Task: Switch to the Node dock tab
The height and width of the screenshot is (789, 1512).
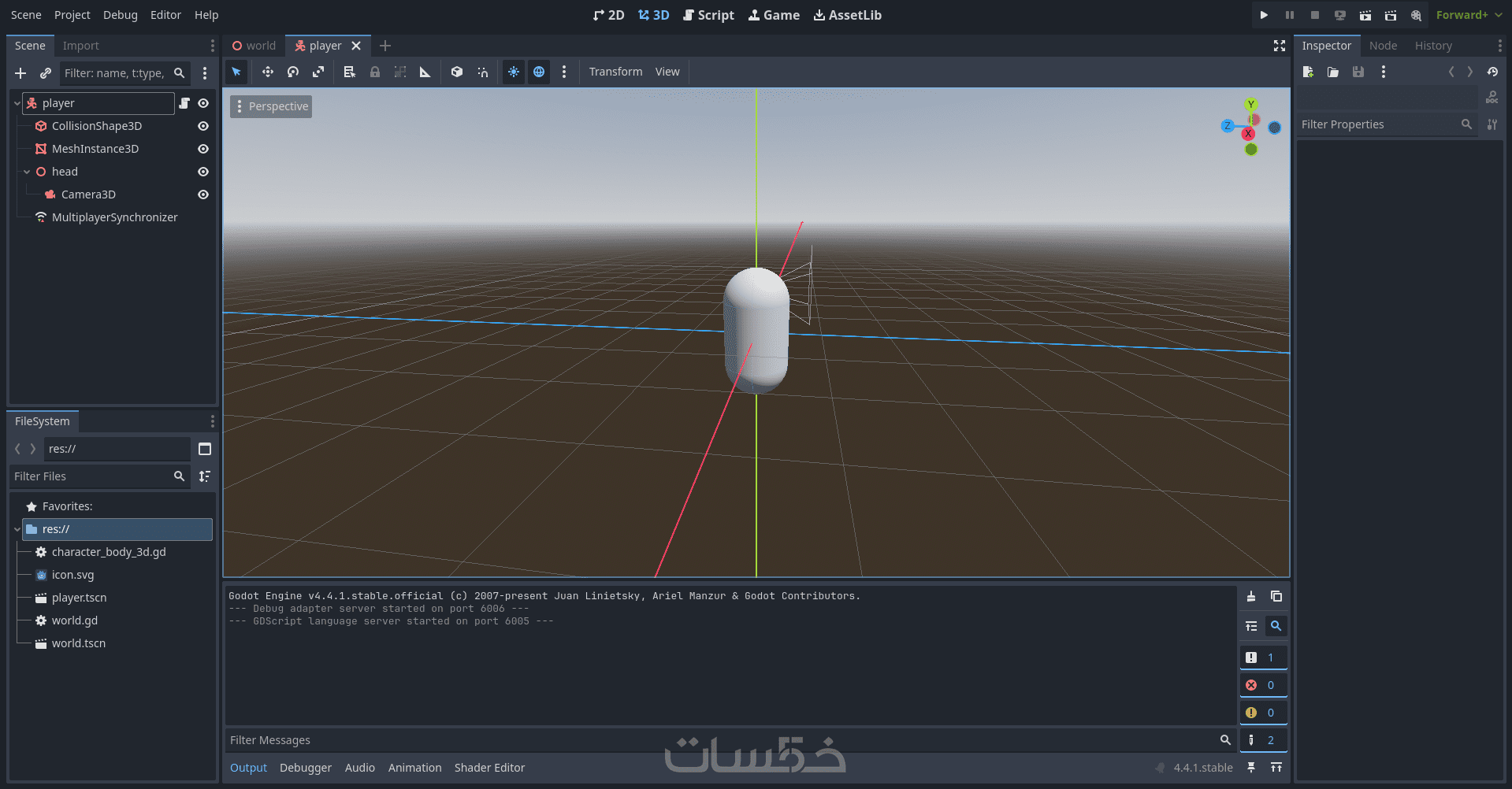Action: pos(1383,46)
